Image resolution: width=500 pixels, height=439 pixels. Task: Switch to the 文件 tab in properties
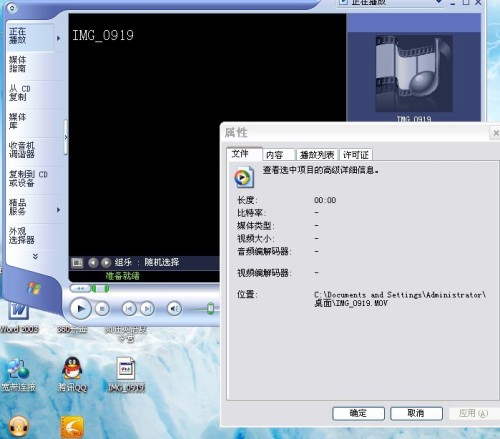pos(244,154)
